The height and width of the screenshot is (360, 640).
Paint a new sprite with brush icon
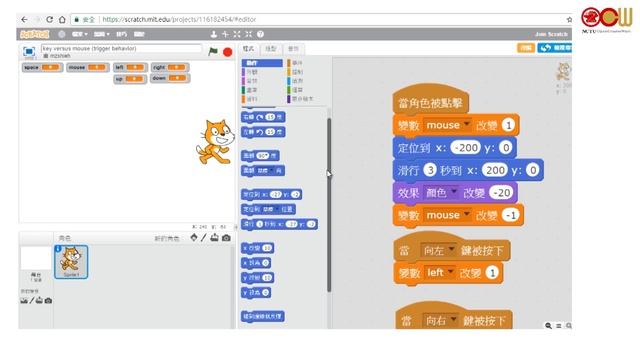pos(204,238)
